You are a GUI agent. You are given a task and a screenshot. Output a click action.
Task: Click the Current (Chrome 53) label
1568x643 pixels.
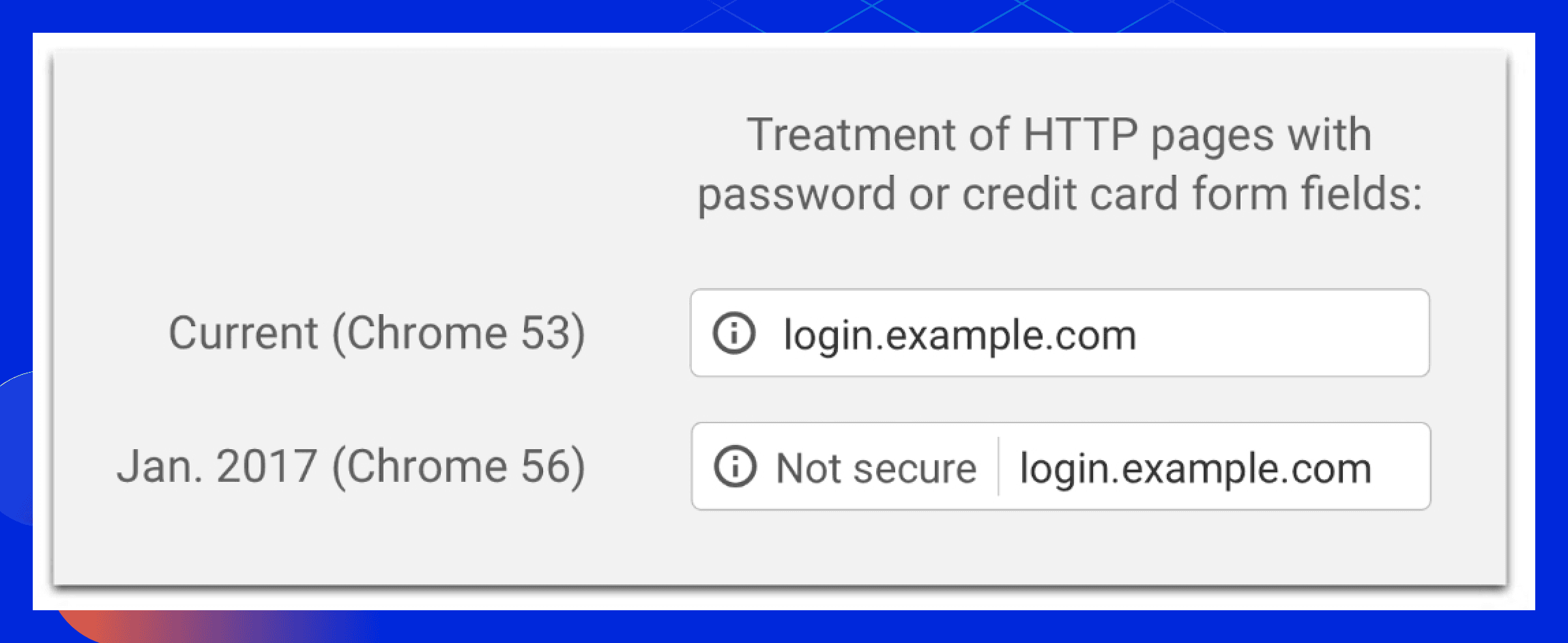(377, 333)
